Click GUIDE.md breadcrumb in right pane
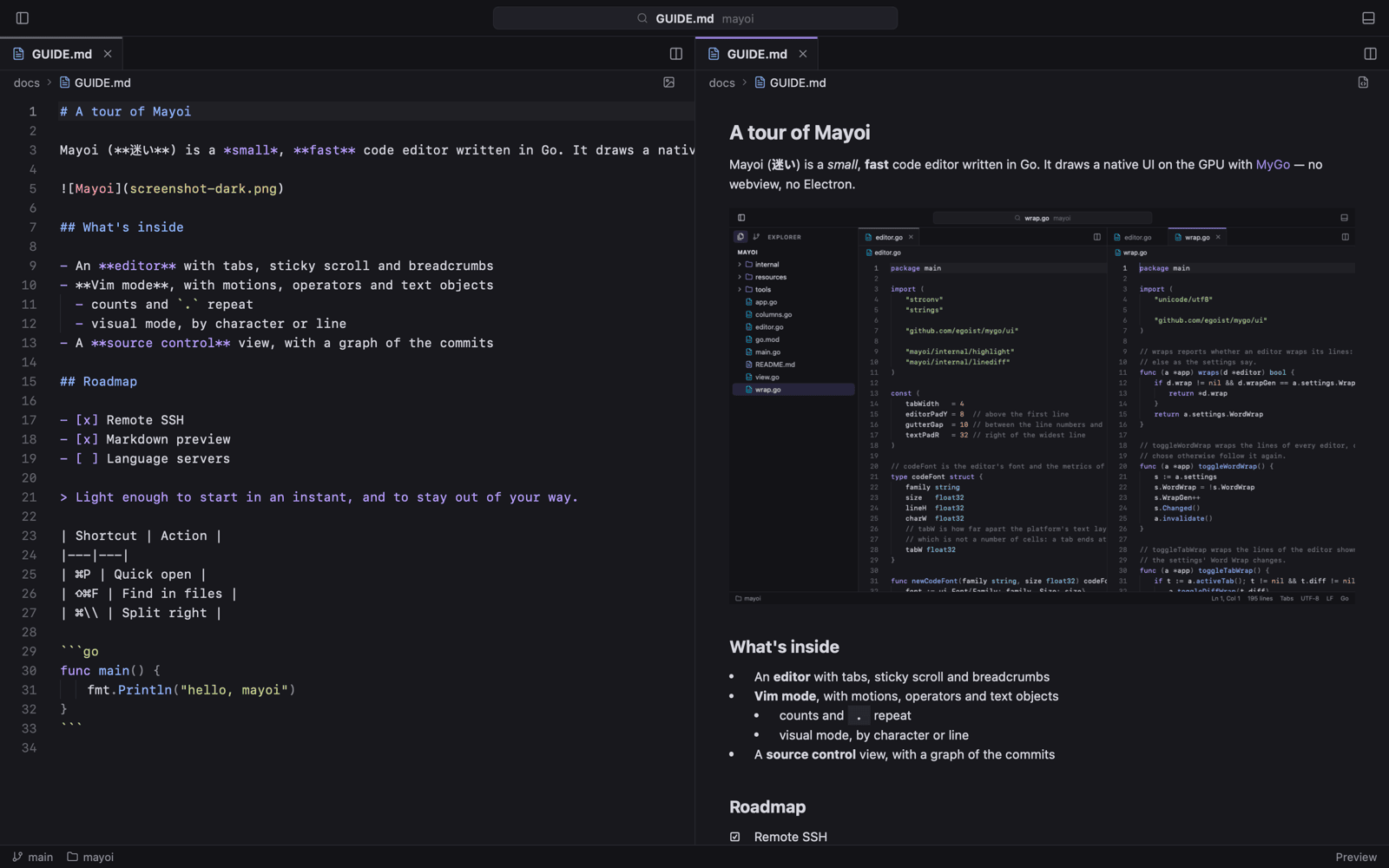 [x=790, y=82]
